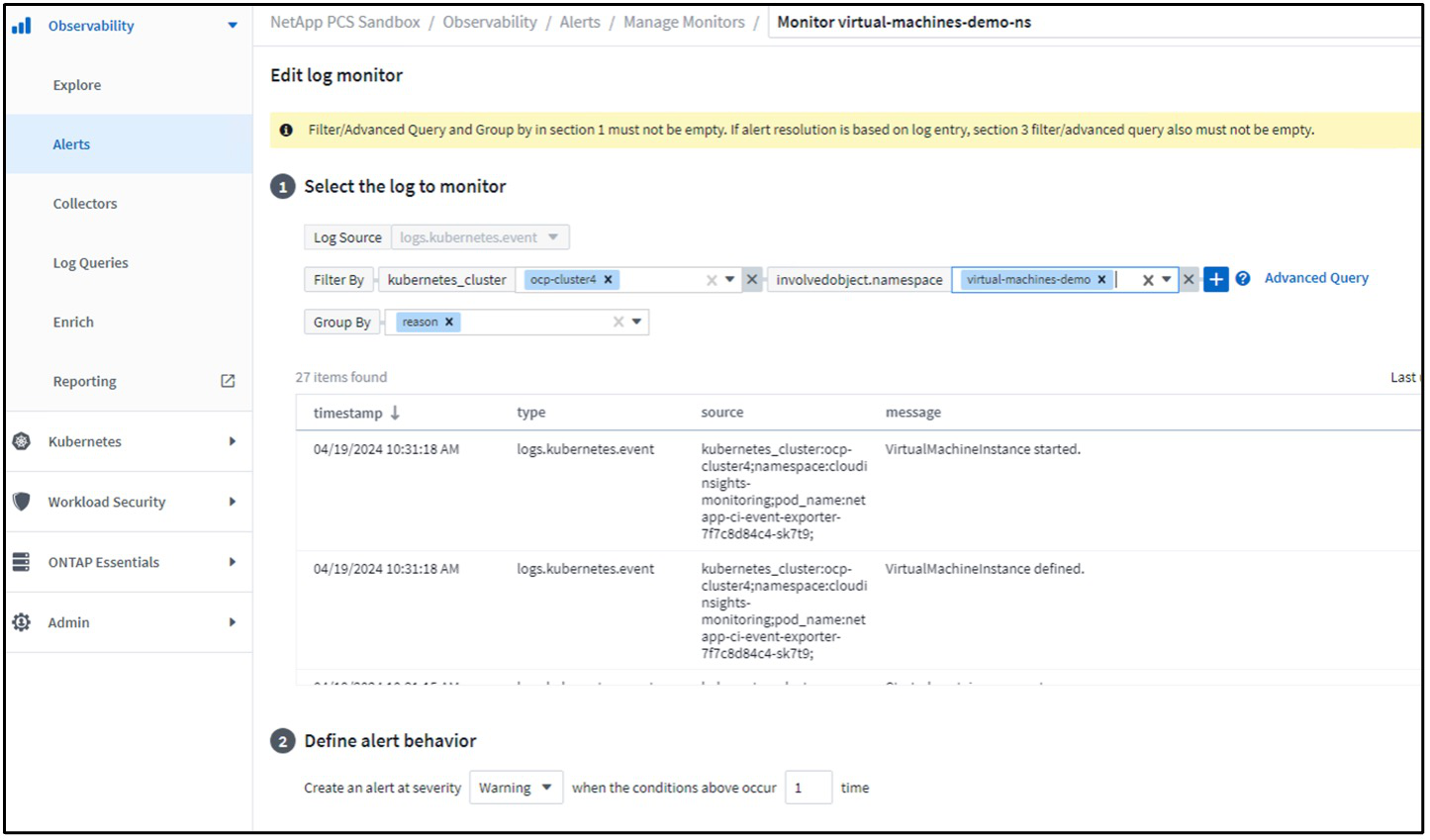The height and width of the screenshot is (840, 1430).
Task: Remove the virtual-machines-demo filter tag
Action: tap(1101, 280)
